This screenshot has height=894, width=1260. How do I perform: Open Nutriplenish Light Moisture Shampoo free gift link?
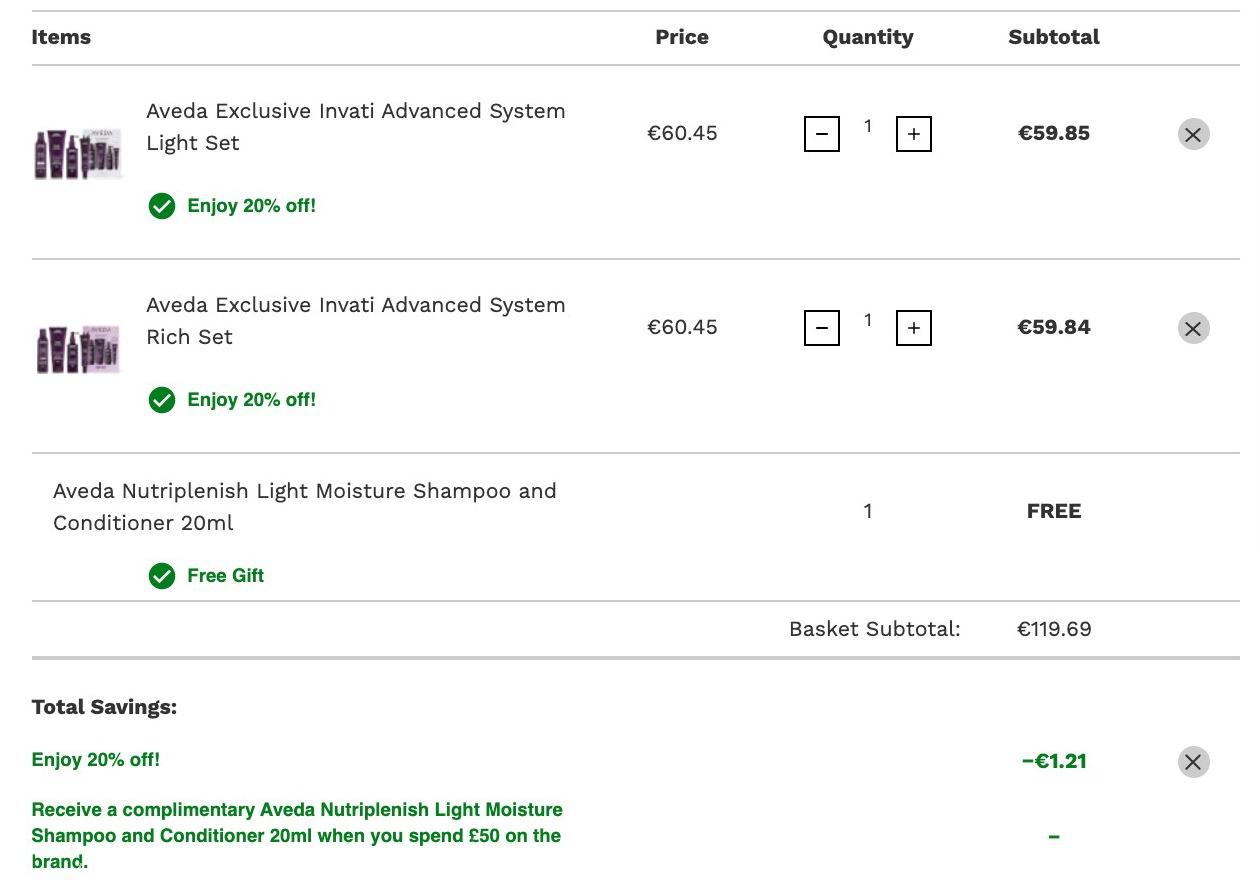tap(305, 507)
